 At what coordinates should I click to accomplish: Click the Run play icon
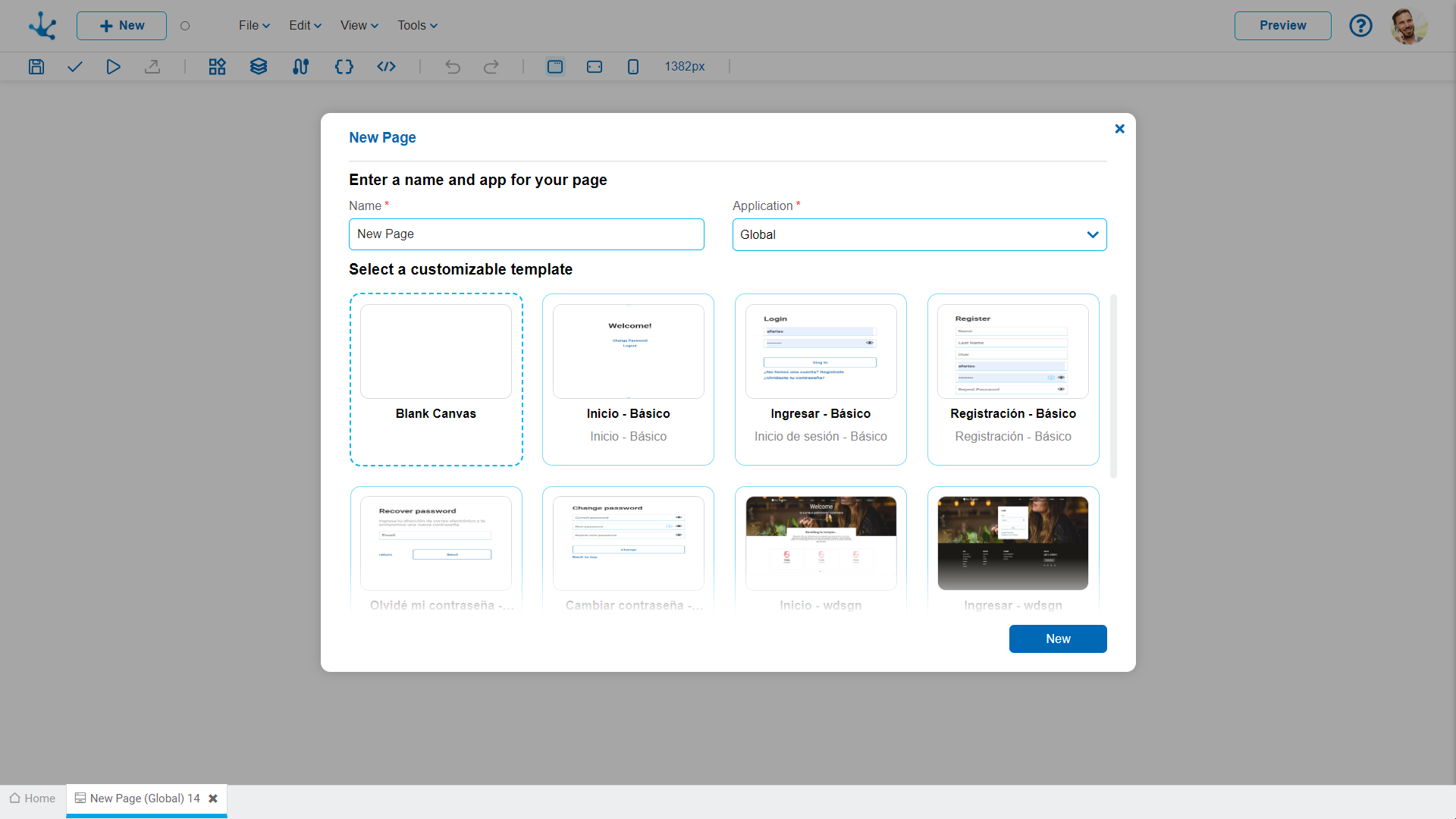point(113,67)
